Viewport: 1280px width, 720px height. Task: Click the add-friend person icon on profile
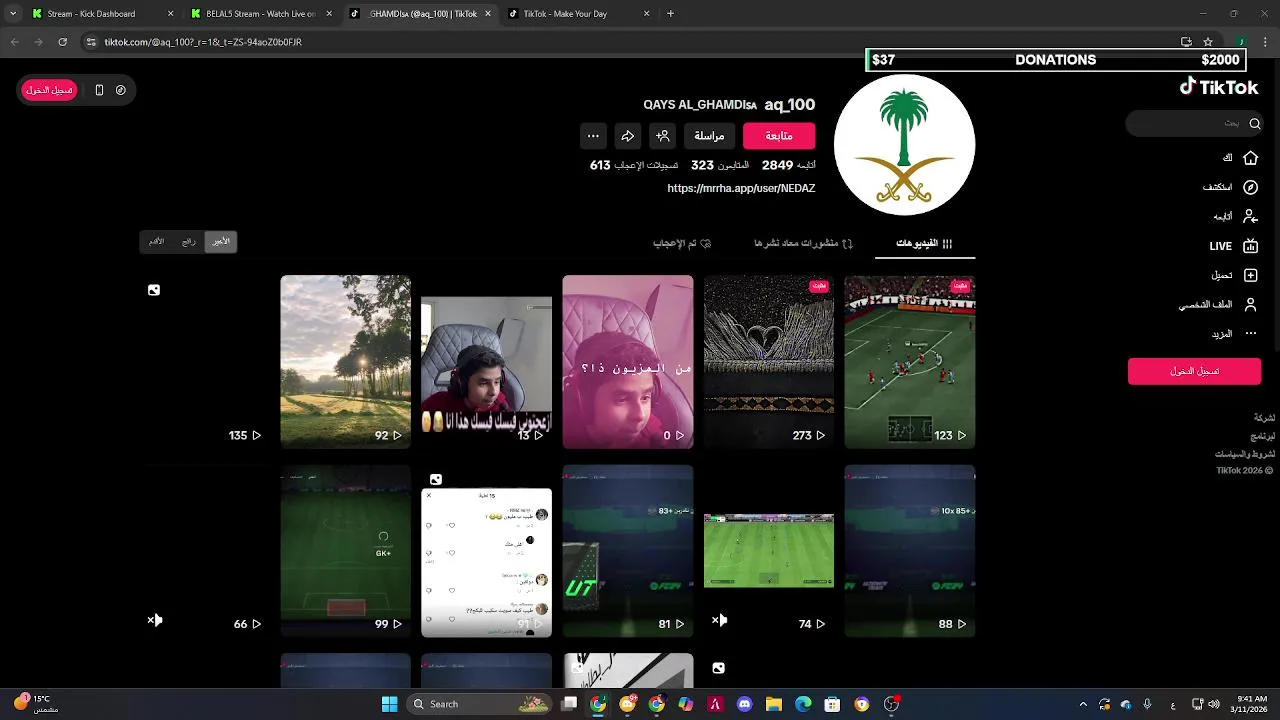tap(662, 136)
